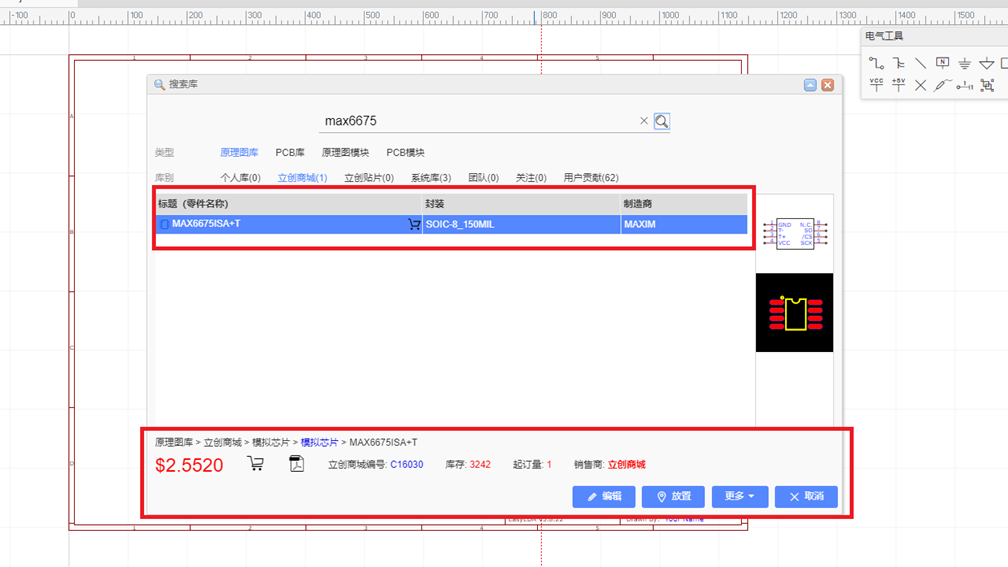Click the 电气工具 panel title
Viewport: 1008px width, 567px height.
884,36
